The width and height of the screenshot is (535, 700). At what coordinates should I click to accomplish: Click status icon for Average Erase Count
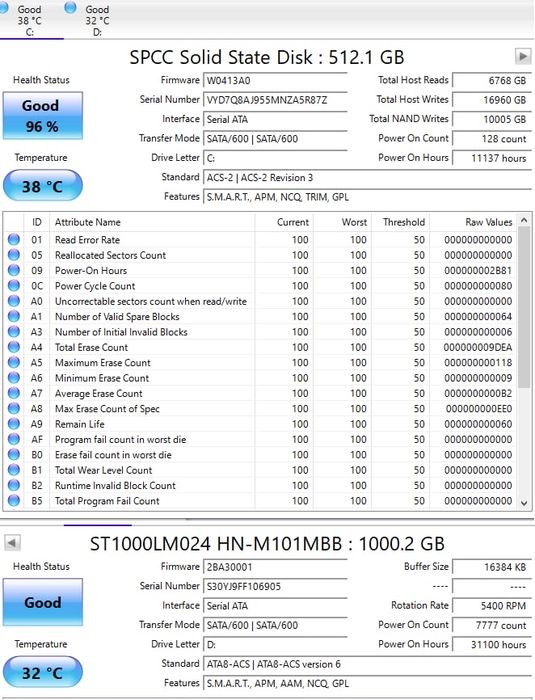click(14, 393)
